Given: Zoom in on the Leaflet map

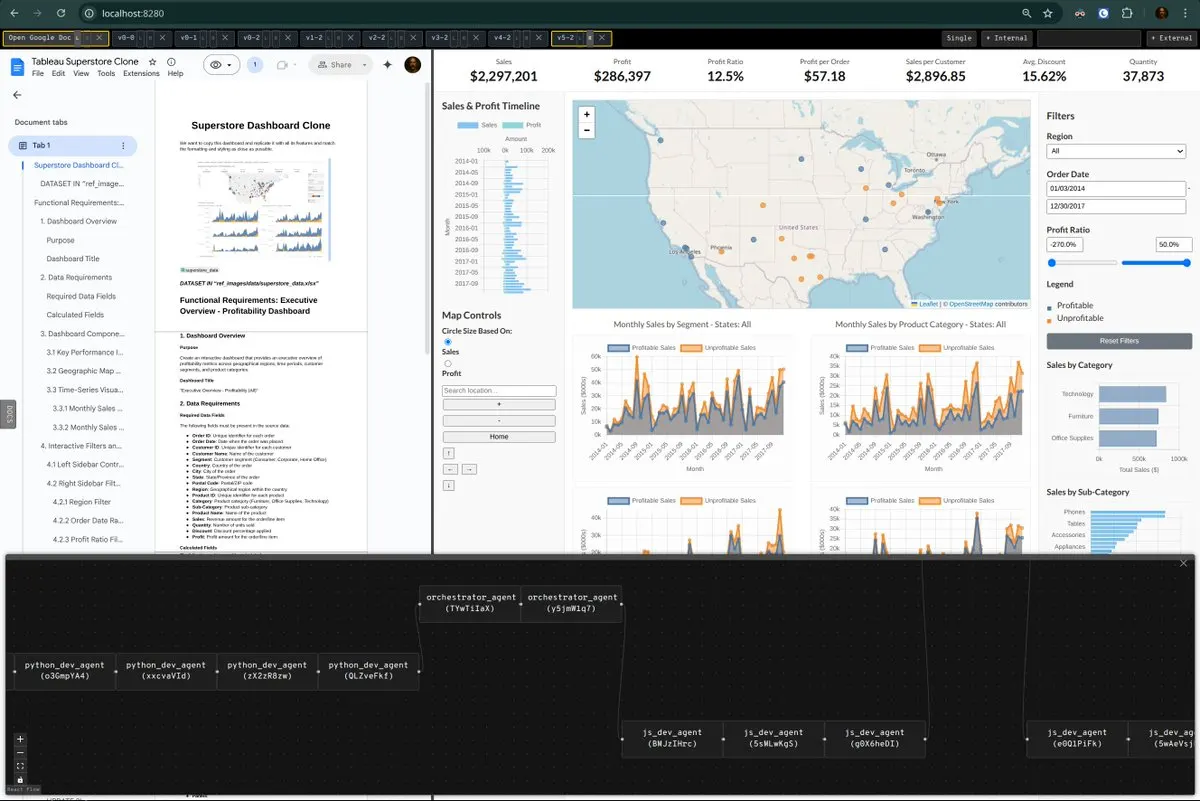Looking at the screenshot, I should click(x=586, y=114).
